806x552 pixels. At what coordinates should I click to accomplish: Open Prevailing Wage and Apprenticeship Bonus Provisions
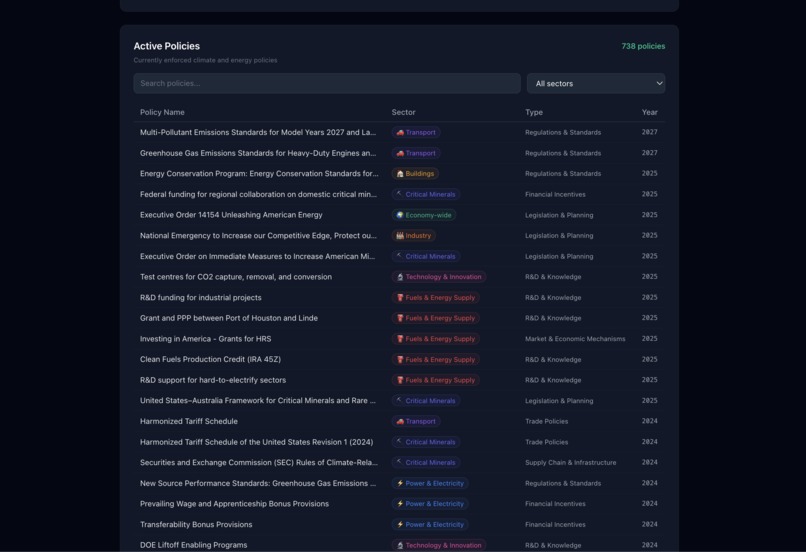tap(234, 504)
